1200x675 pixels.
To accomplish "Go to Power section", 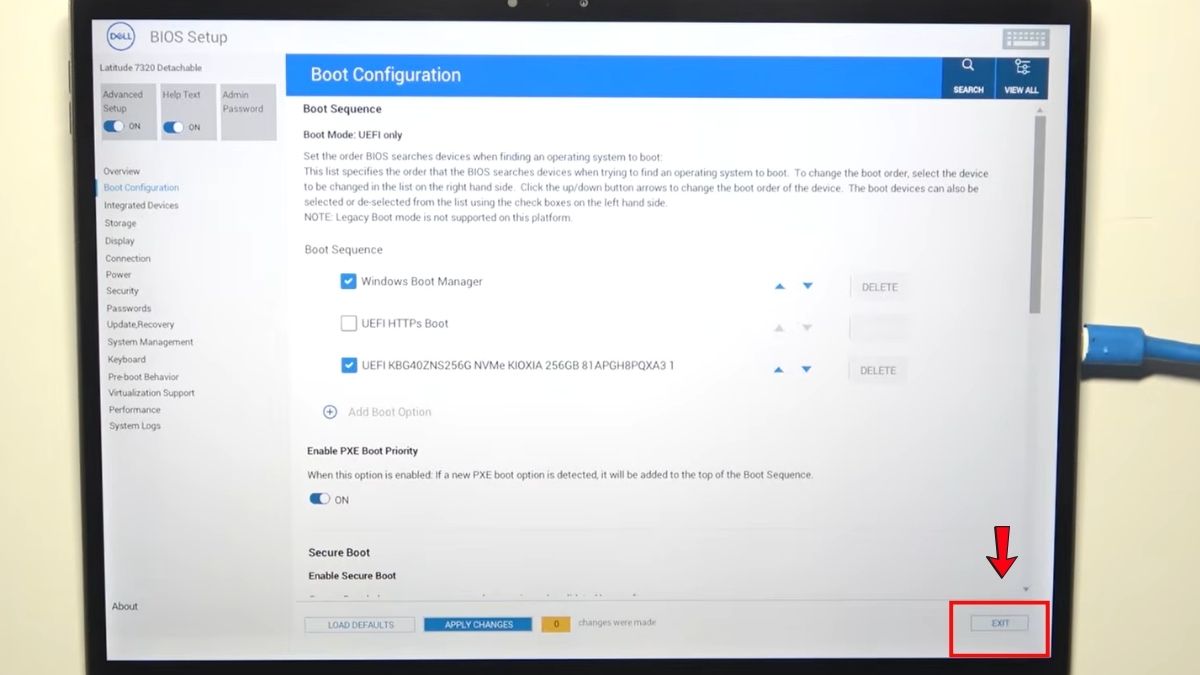I will (x=119, y=275).
